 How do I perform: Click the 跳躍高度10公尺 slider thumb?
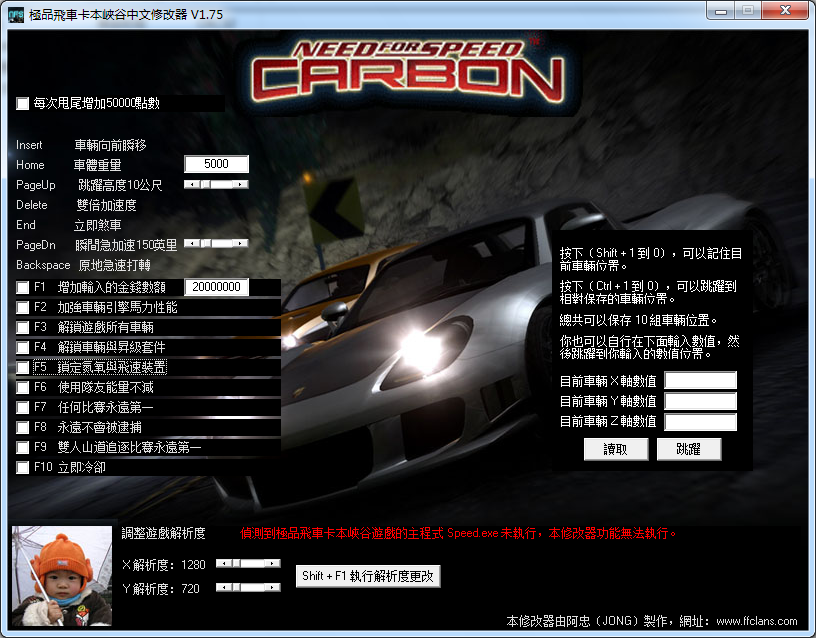pos(206,184)
